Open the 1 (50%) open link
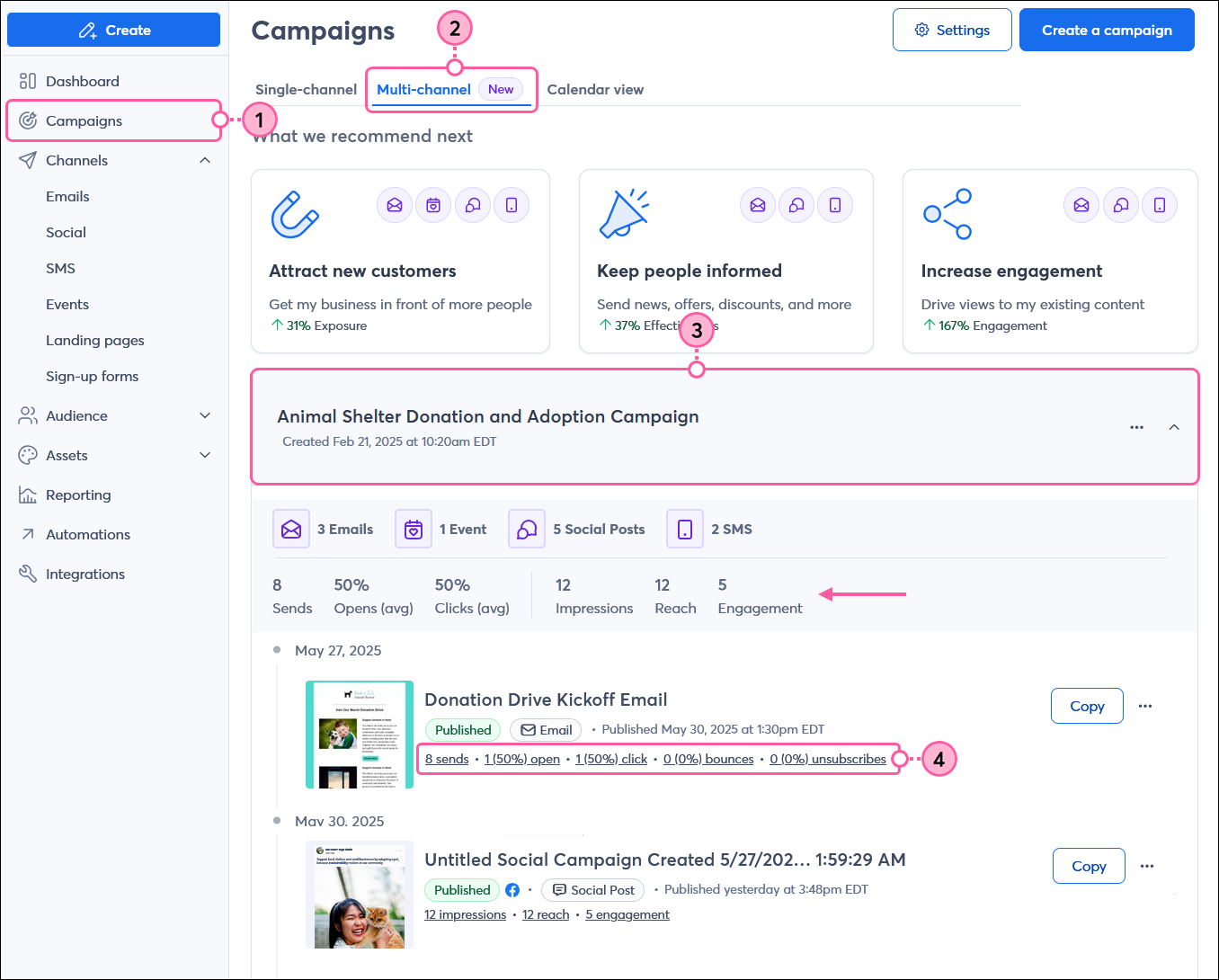This screenshot has width=1219, height=980. 521,759
